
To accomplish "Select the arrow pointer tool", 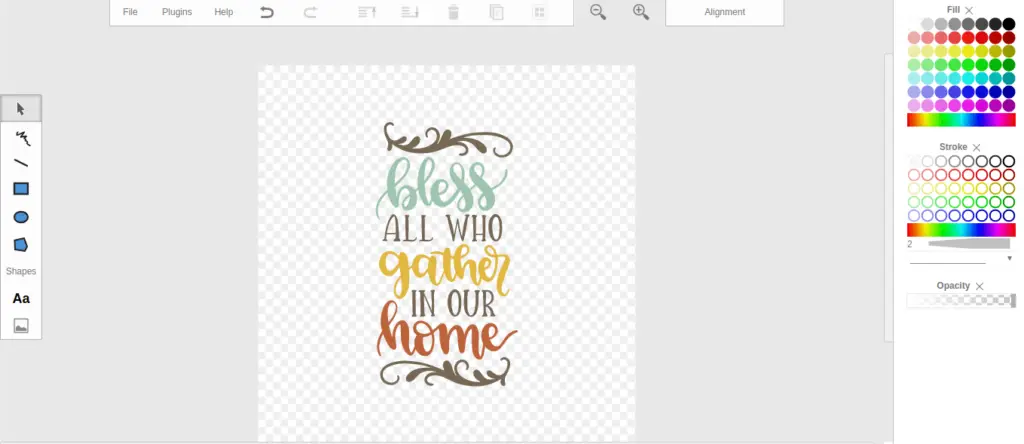I will [x=21, y=109].
